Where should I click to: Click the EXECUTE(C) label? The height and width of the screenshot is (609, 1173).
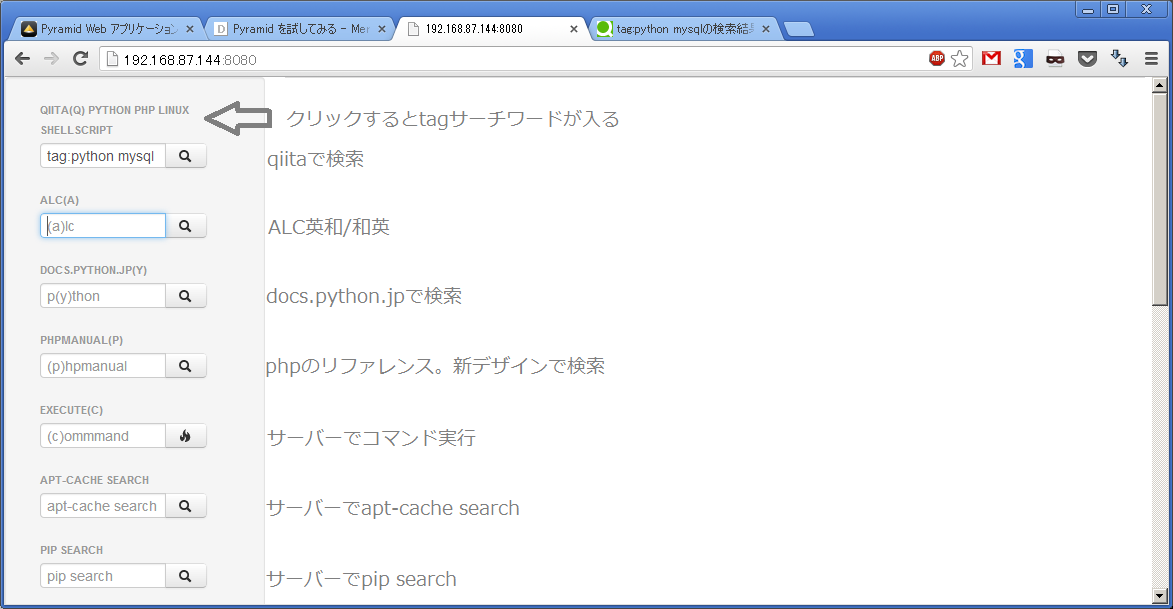pyautogui.click(x=72, y=410)
